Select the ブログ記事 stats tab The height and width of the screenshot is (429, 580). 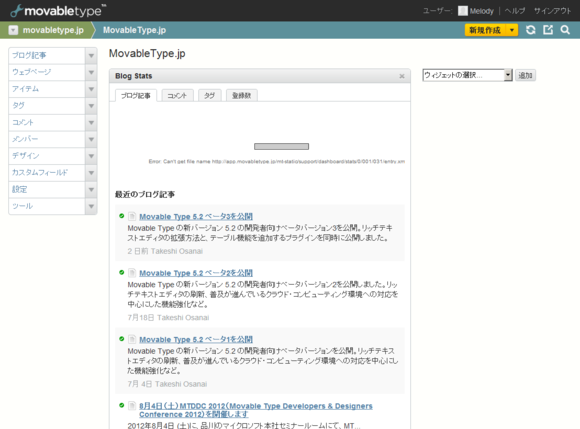point(136,95)
